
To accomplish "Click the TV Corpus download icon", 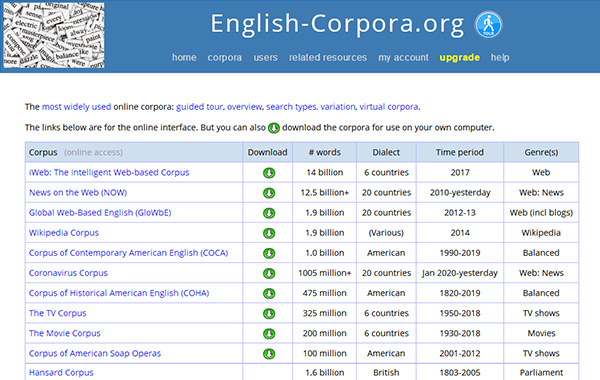I will [x=269, y=314].
